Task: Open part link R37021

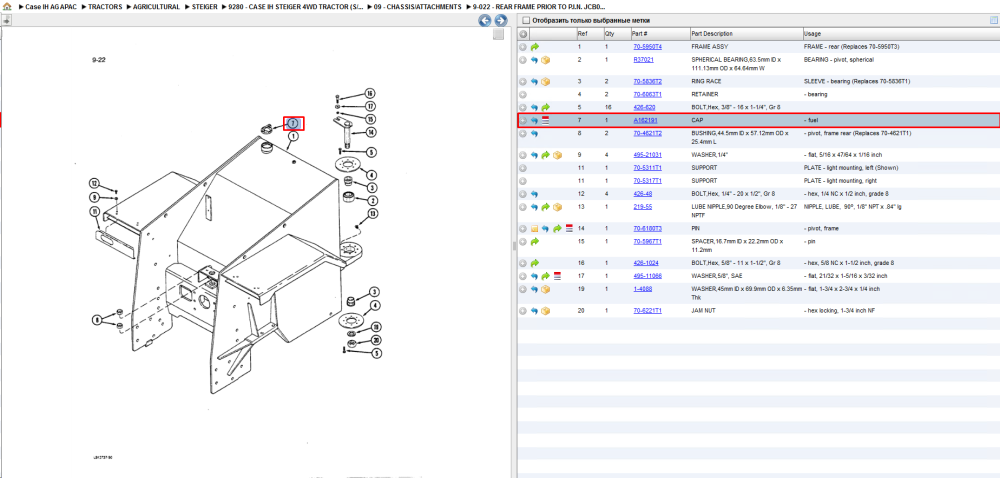Action: pyautogui.click(x=643, y=59)
